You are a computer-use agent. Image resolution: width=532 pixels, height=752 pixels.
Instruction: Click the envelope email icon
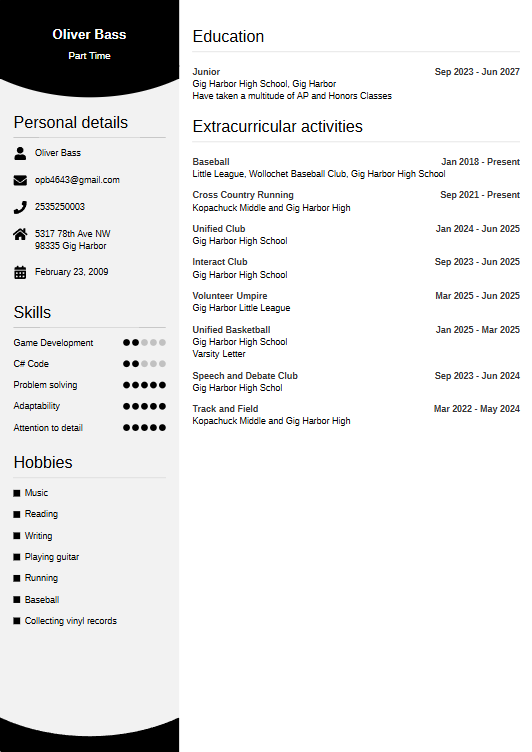[20, 180]
